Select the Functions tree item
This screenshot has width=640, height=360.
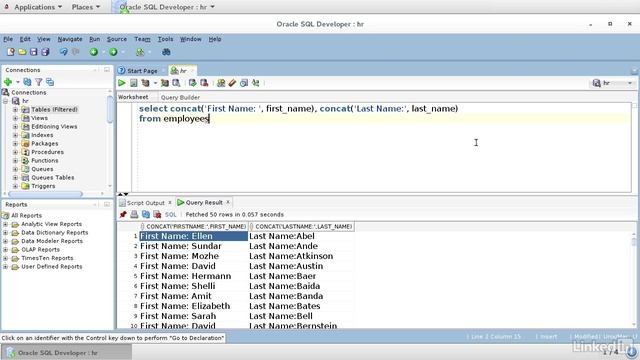[45, 160]
